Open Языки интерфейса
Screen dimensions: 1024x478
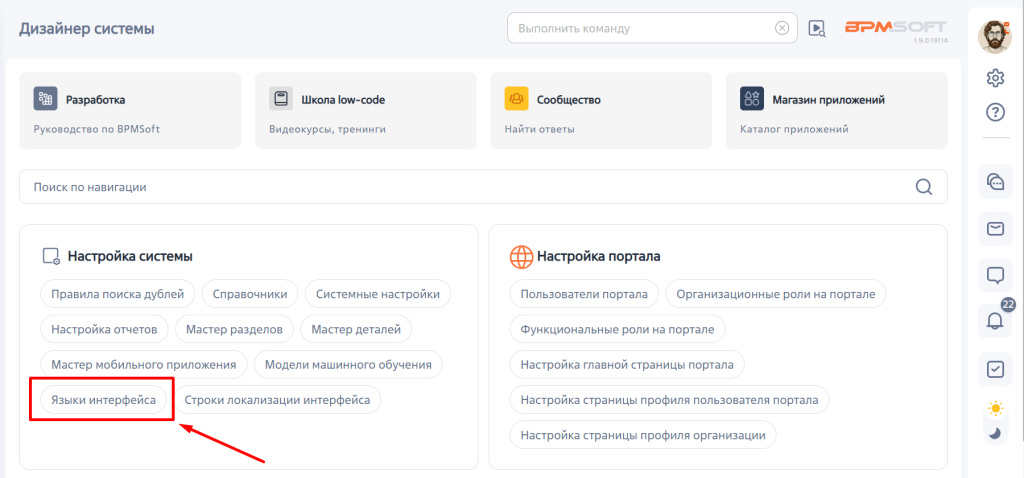[x=104, y=400]
